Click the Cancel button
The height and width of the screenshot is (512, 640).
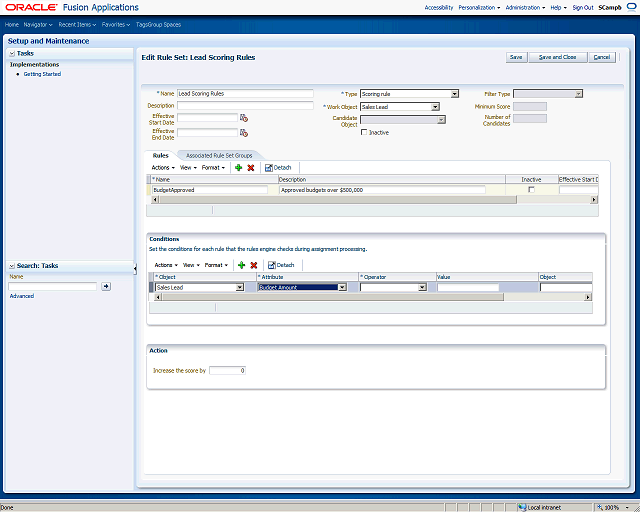(602, 57)
